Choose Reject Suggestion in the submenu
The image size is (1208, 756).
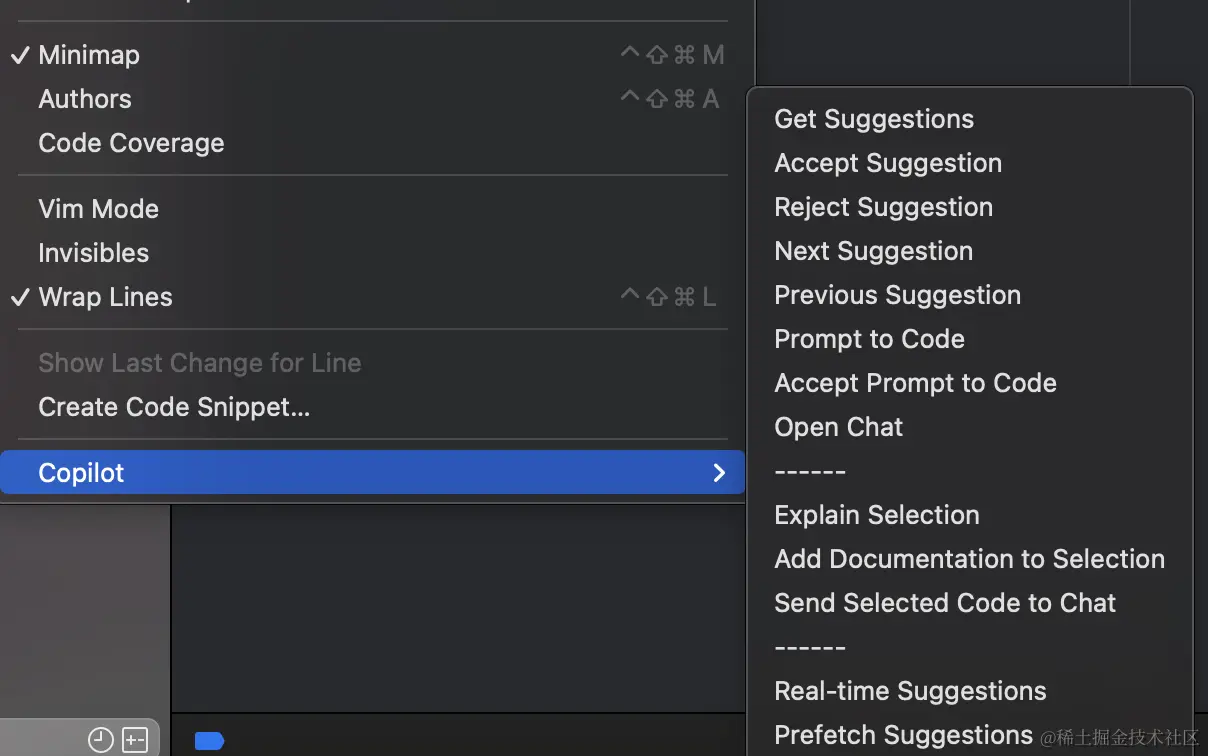pos(884,207)
